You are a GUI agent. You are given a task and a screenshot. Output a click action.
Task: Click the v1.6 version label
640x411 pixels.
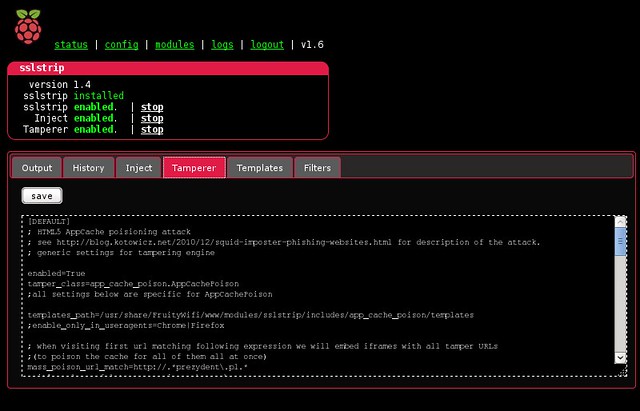312,44
